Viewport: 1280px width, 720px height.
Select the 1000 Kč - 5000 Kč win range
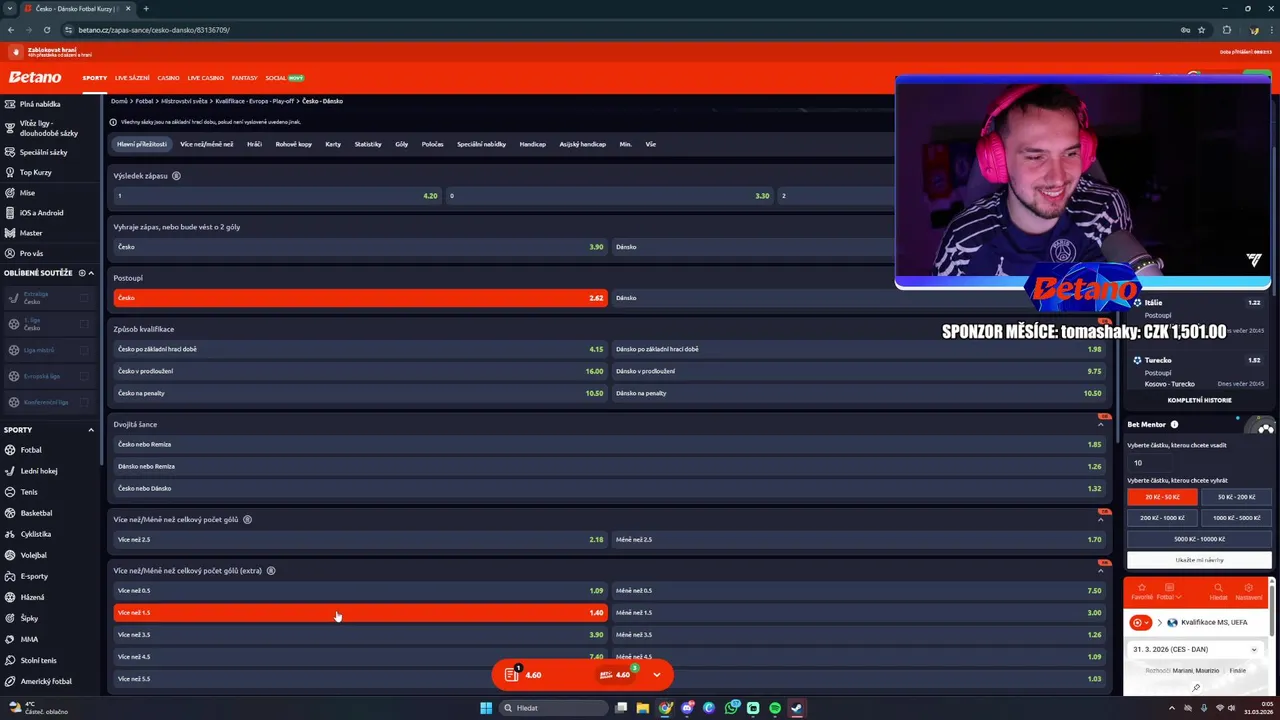click(1237, 518)
